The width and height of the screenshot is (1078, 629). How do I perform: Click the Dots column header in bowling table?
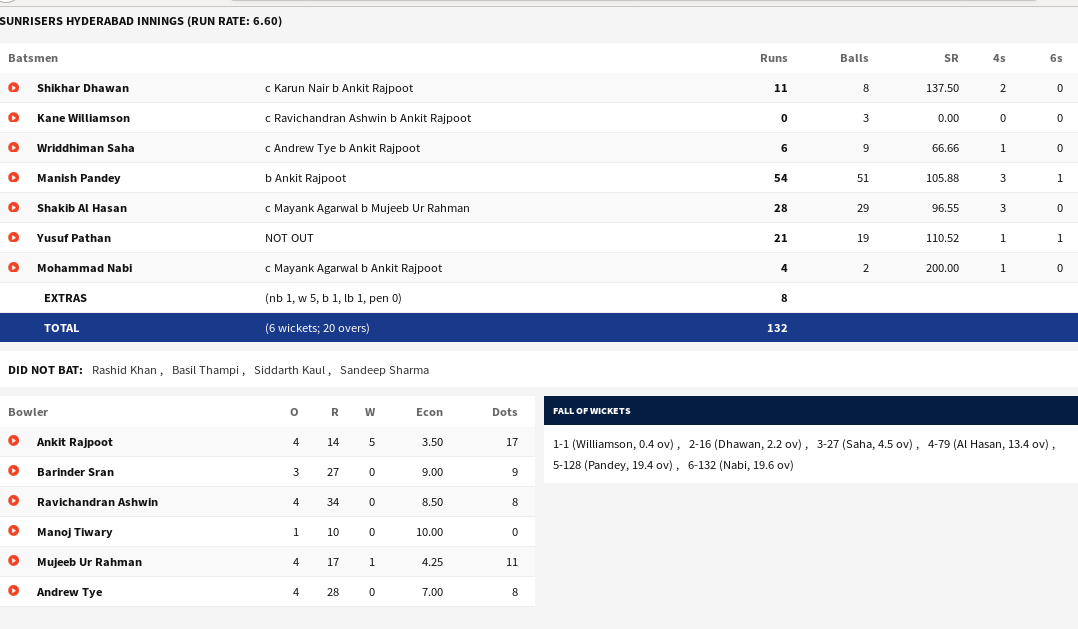coord(505,412)
